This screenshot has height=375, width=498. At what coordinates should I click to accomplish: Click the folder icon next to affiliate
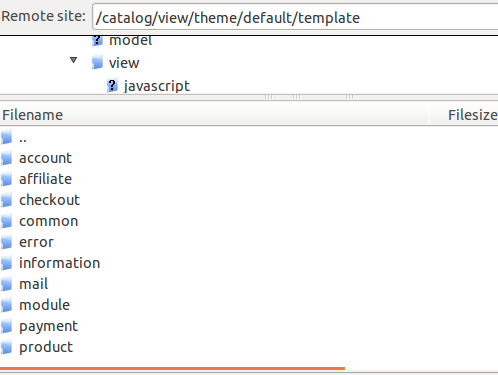(6, 179)
